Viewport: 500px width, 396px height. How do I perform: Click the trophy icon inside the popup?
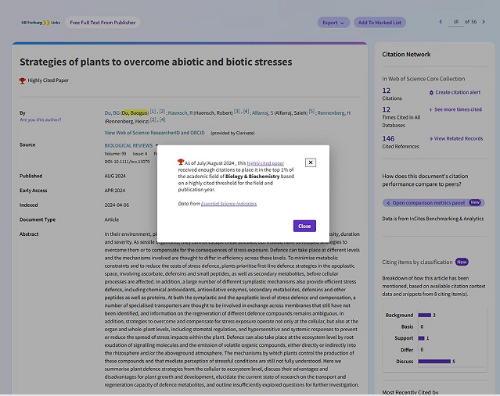(181, 162)
